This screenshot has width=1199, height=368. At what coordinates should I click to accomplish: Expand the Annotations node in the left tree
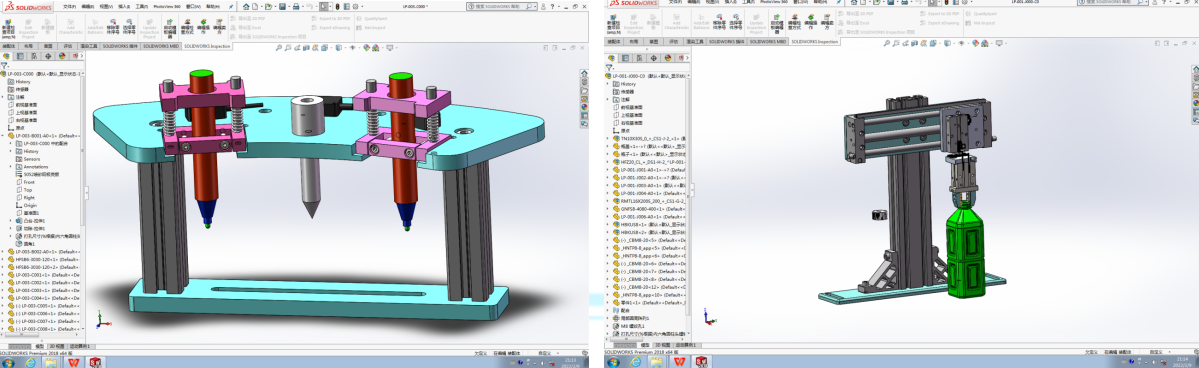(11, 166)
